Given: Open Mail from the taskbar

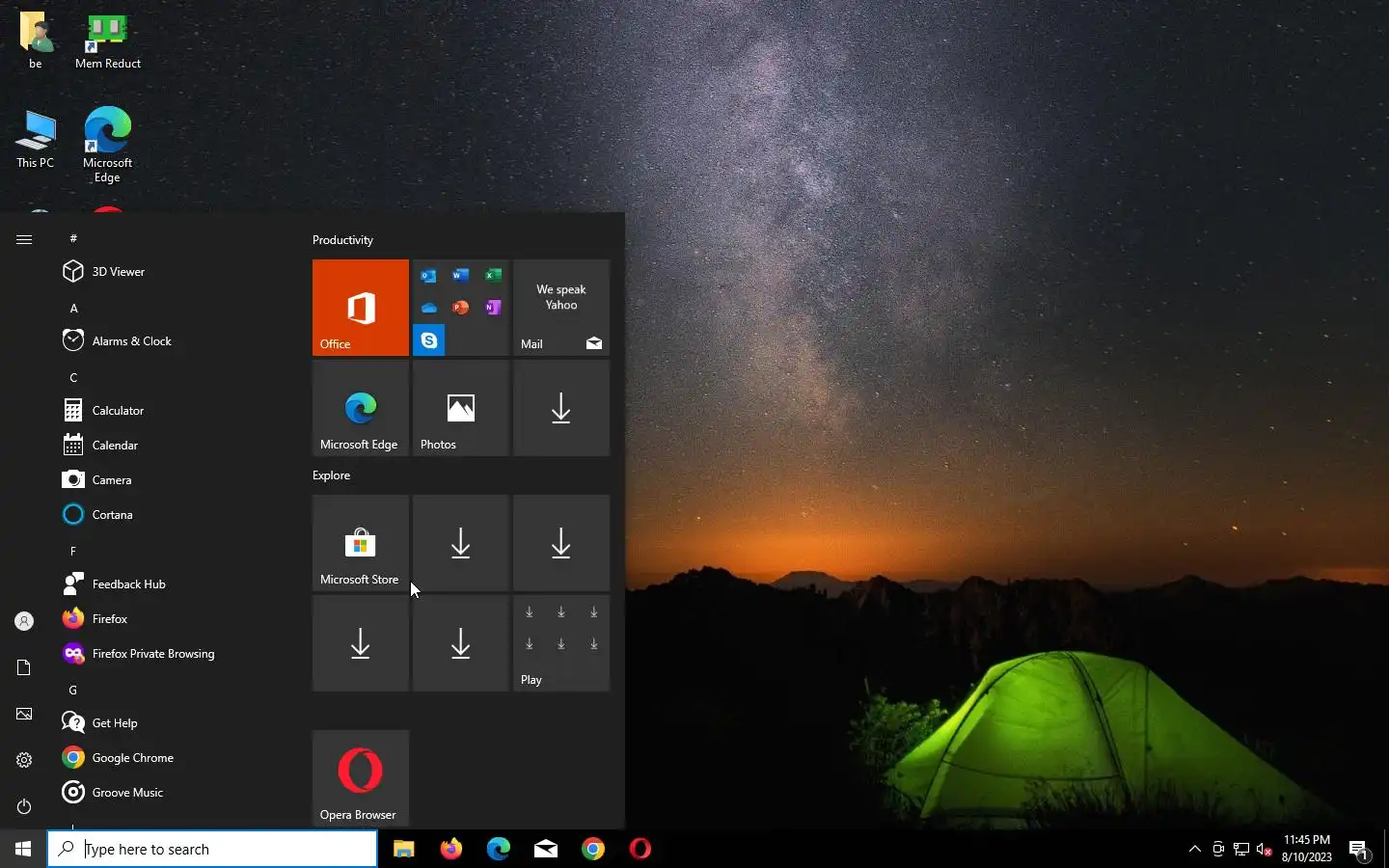Looking at the screenshot, I should [545, 849].
